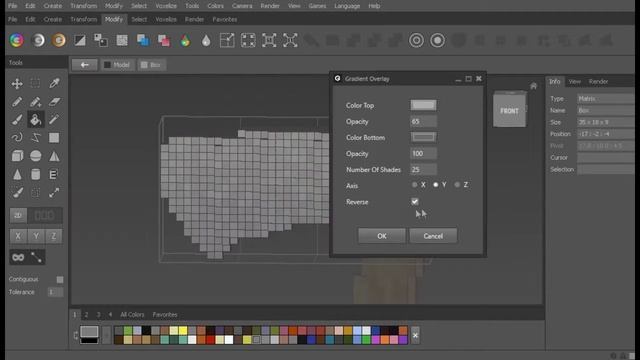Toggle Y mirror axis button in Tools
Screen dimensions: 640x360
point(36,236)
